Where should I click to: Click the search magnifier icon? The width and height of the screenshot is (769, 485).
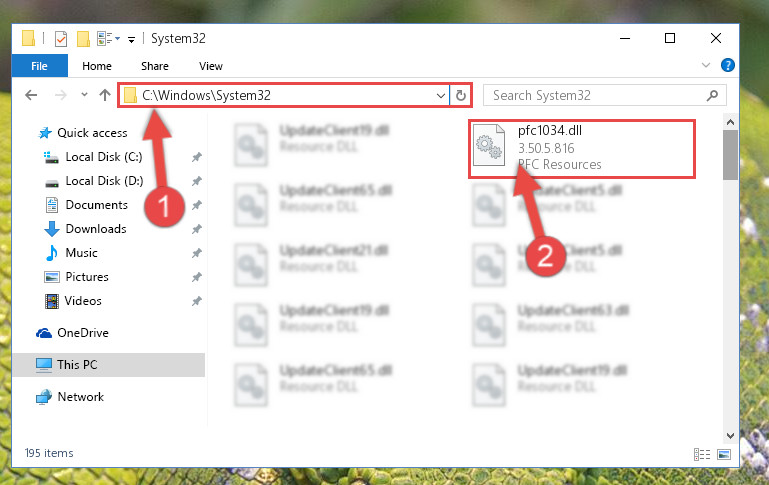[712, 95]
